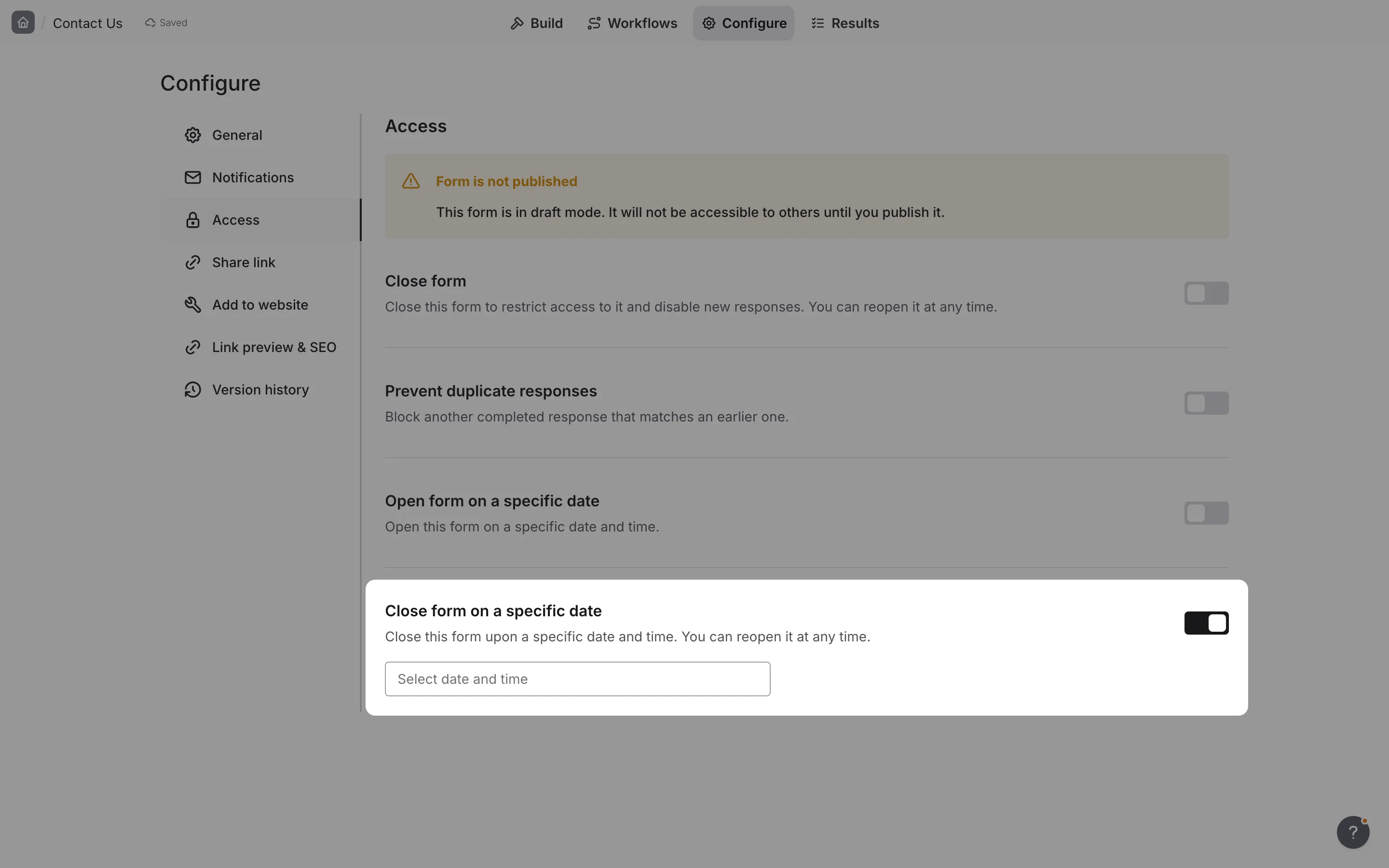Image resolution: width=1389 pixels, height=868 pixels.
Task: Click the draft mode banner message
Action: coord(690,212)
